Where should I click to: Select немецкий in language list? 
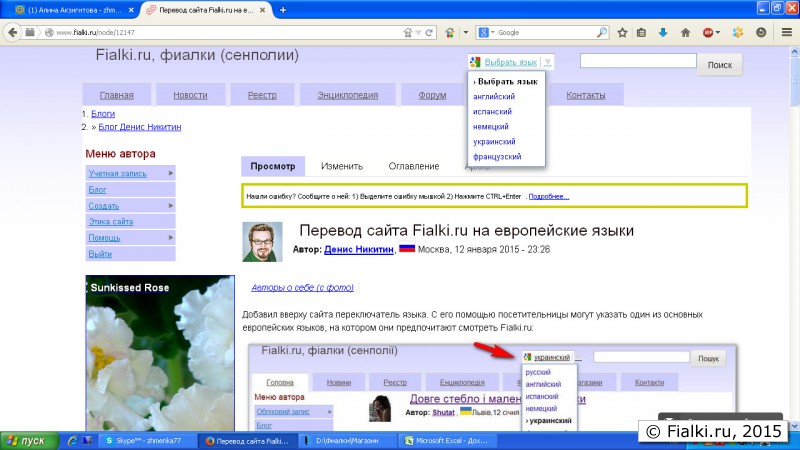pos(491,127)
